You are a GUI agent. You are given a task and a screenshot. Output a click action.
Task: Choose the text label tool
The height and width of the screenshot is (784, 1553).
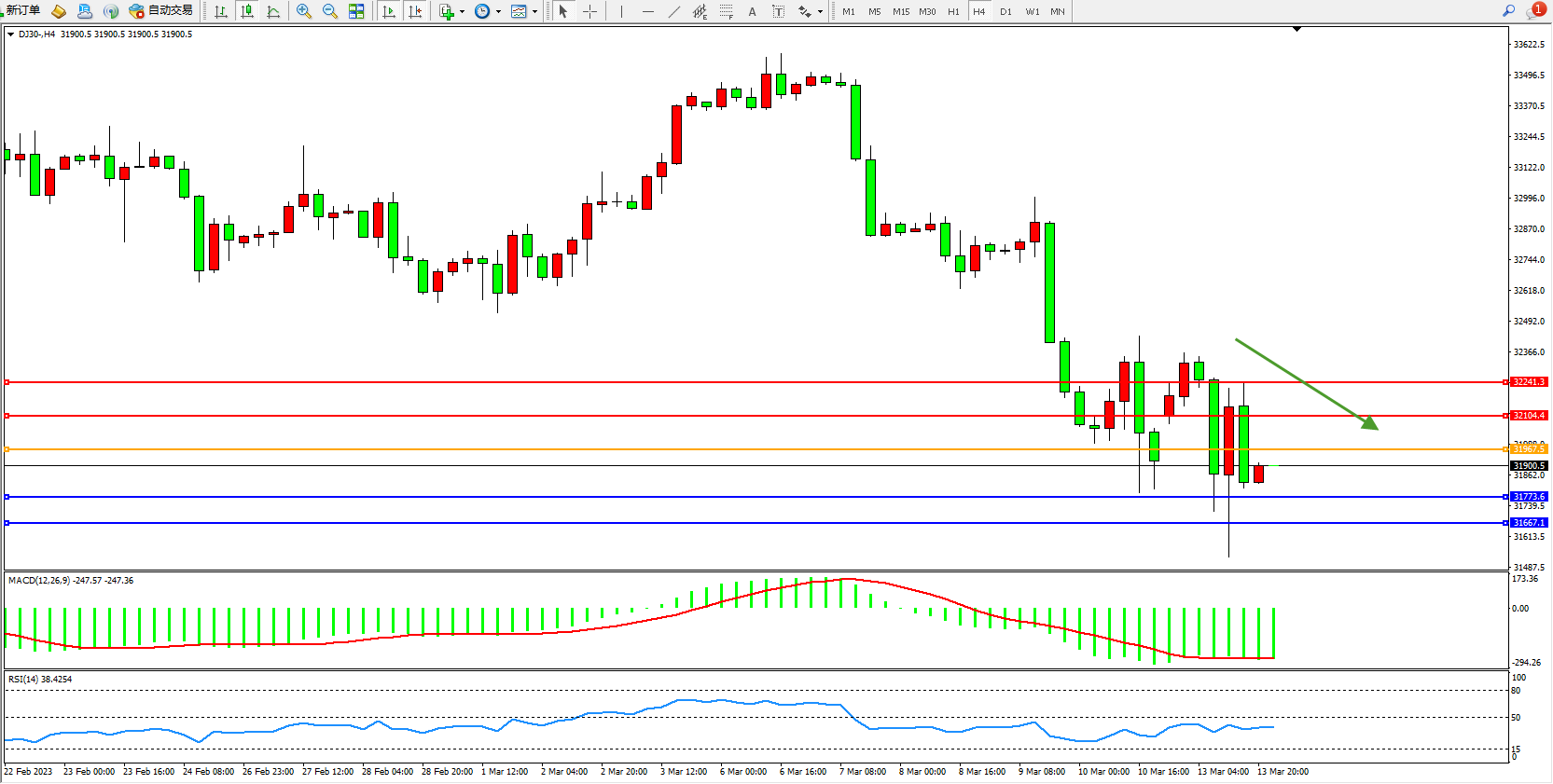[x=752, y=11]
